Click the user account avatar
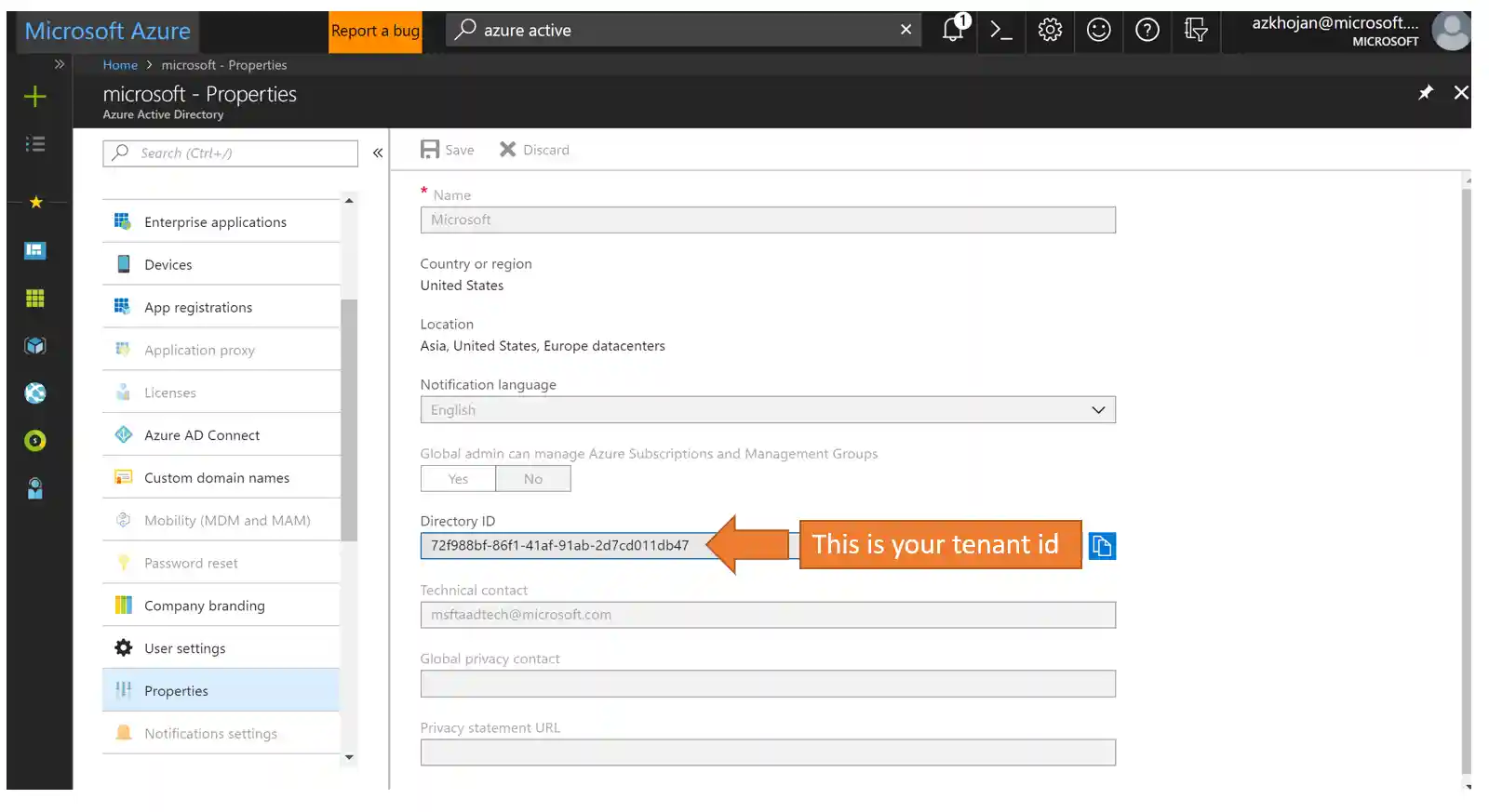The image size is (1489, 812). coord(1451,31)
